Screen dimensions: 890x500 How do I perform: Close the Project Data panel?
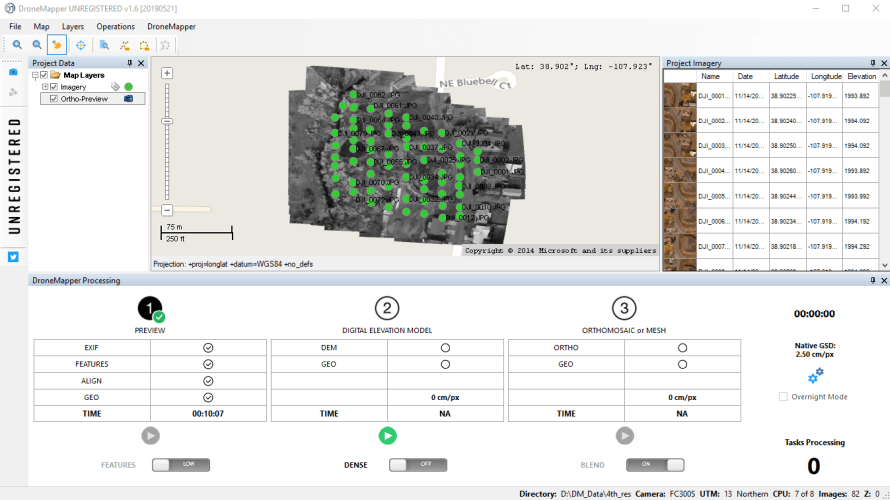tap(141, 63)
